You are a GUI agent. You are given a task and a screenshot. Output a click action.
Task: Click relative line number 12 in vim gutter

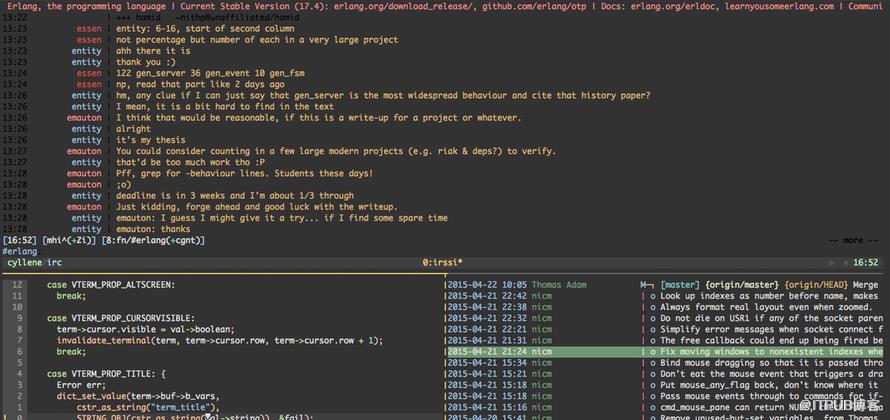(x=17, y=285)
